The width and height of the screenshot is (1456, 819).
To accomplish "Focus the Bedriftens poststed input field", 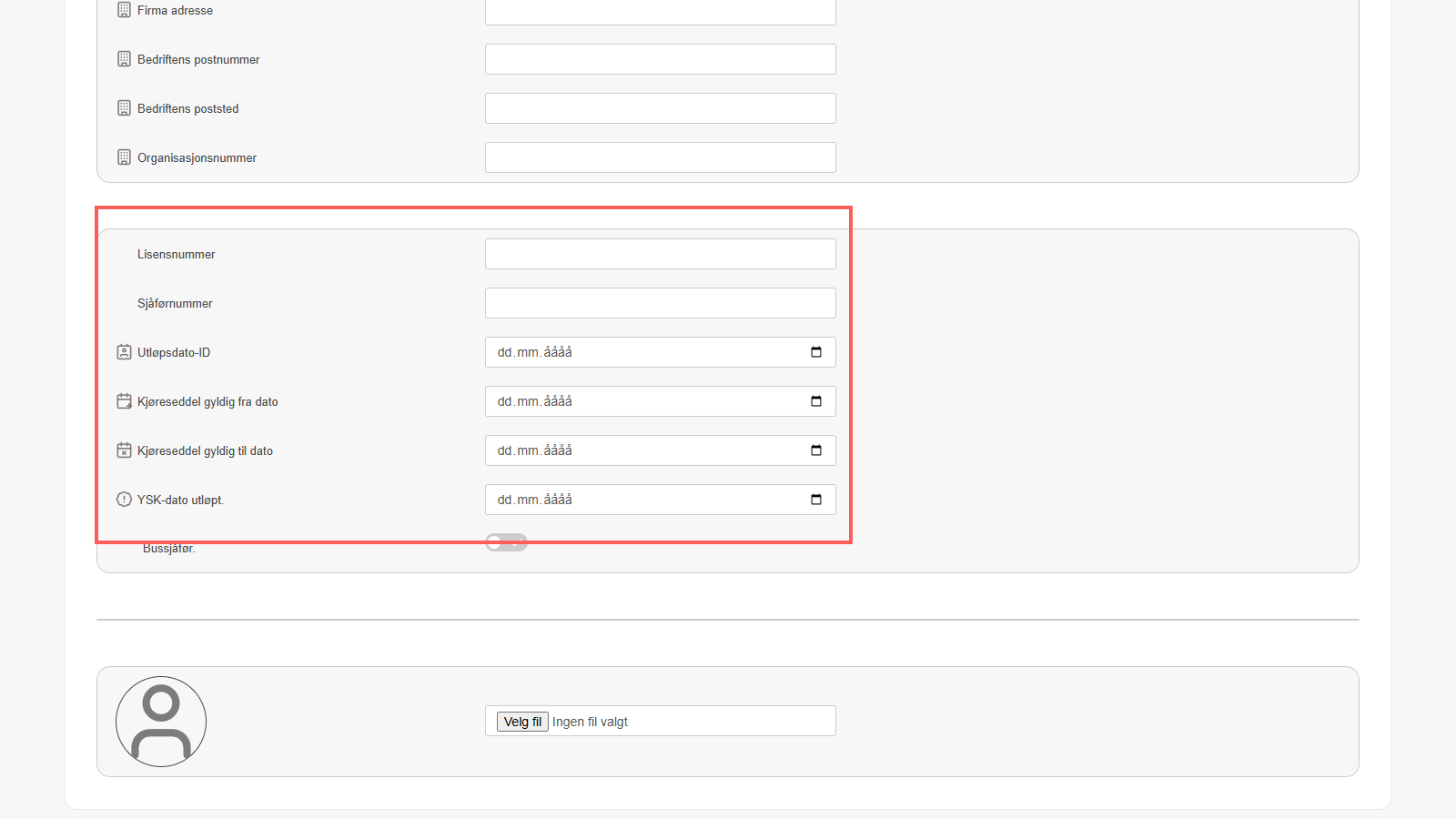I will (661, 108).
